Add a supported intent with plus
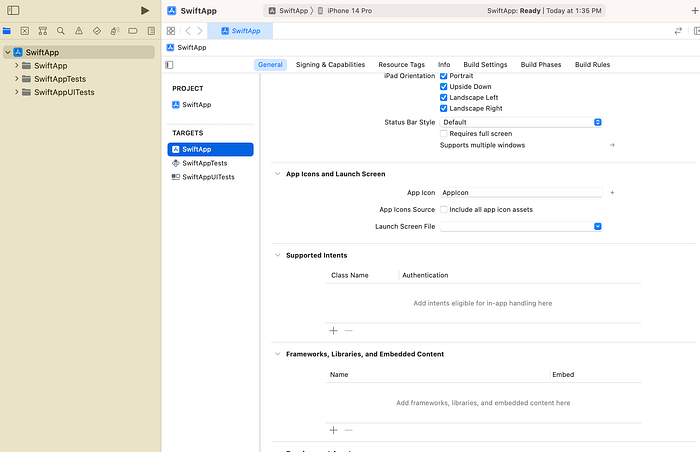 (333, 331)
